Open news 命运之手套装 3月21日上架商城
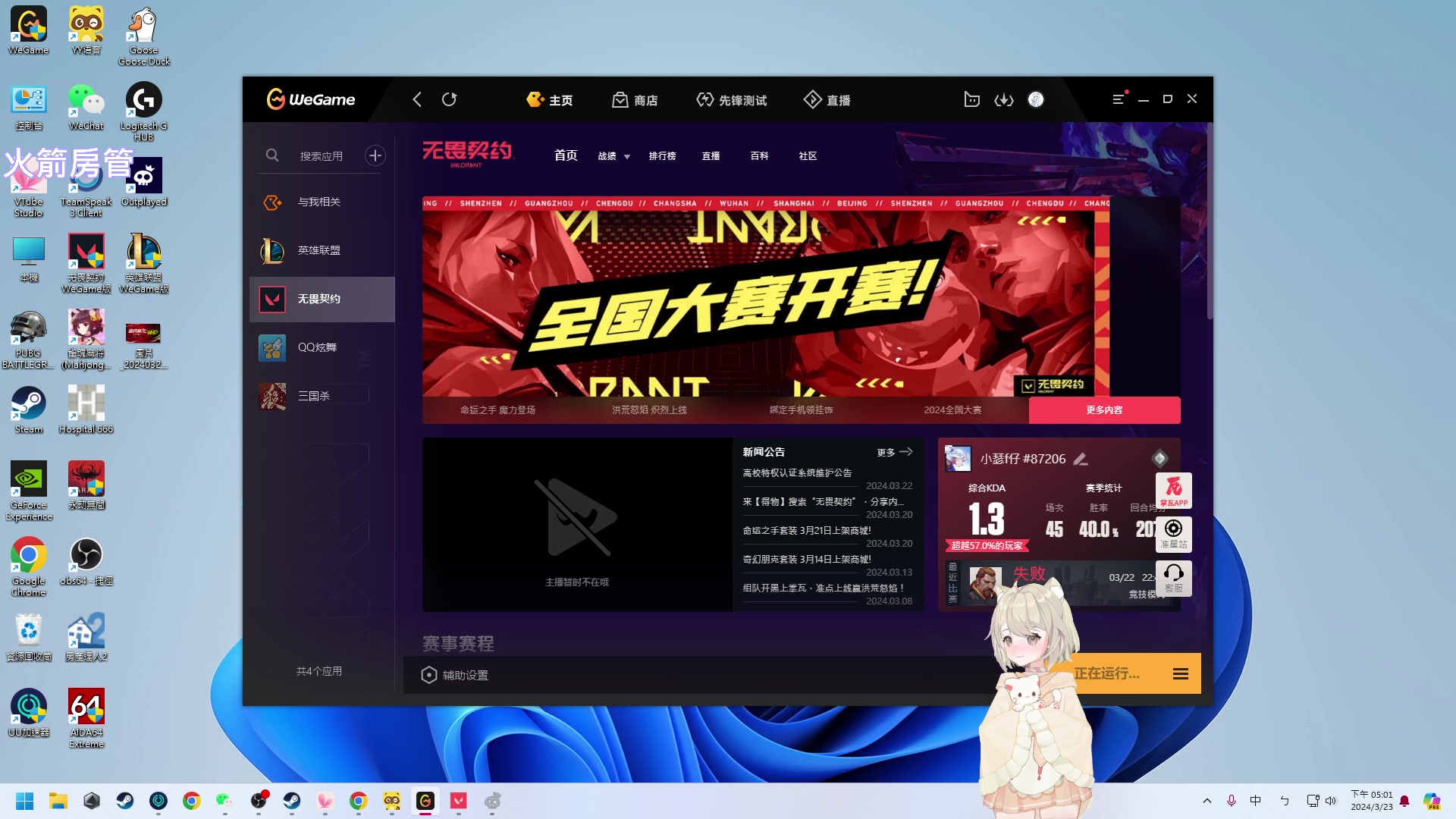The height and width of the screenshot is (819, 1456). coord(807,531)
